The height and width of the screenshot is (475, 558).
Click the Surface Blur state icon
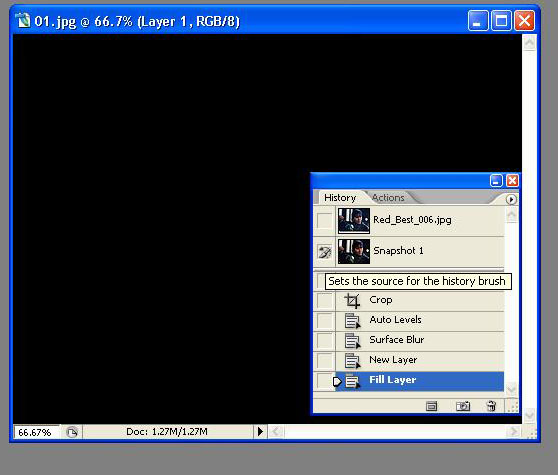point(352,341)
